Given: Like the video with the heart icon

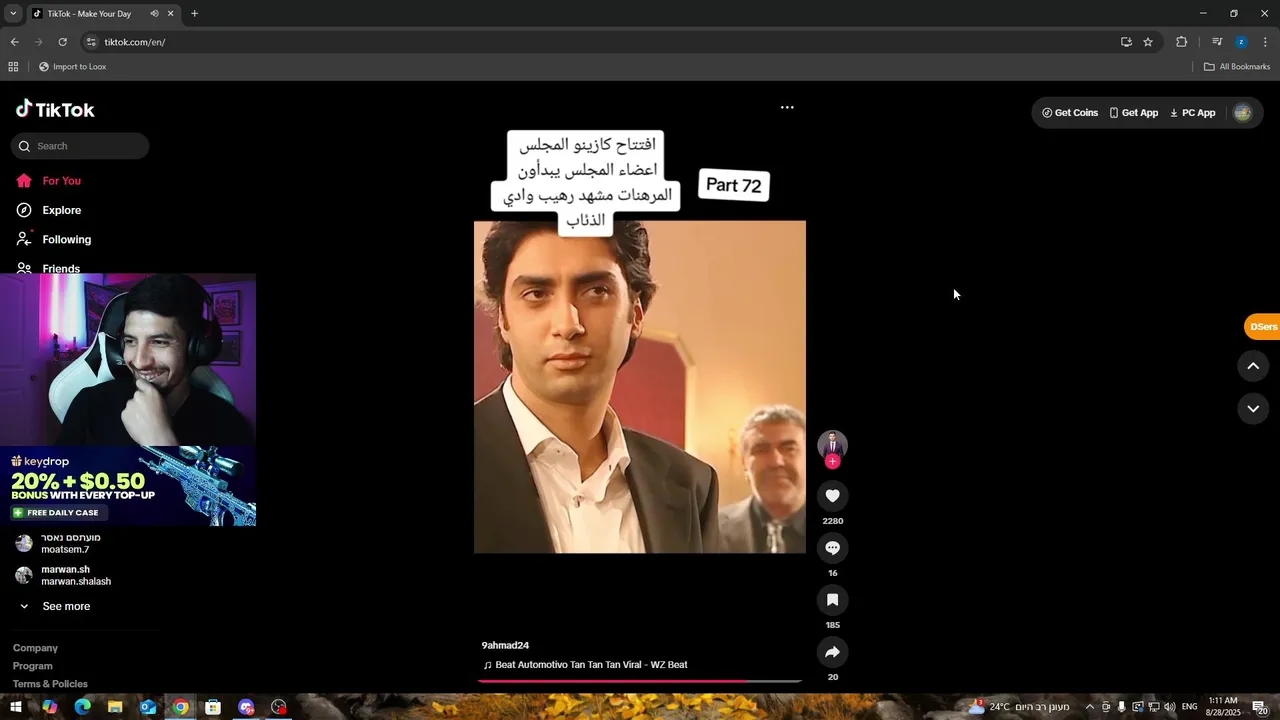Looking at the screenshot, I should (x=832, y=496).
